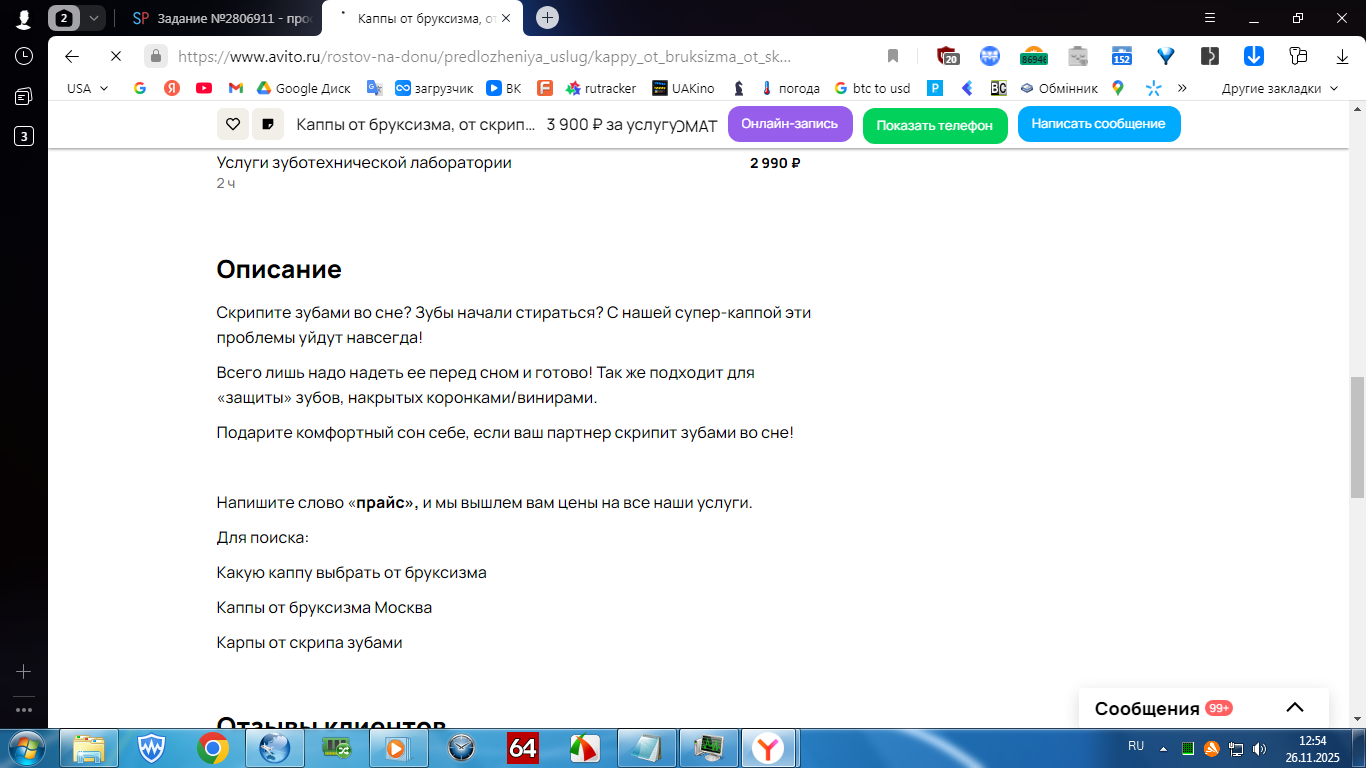Open history clock icon in sidebar

[x=24, y=56]
